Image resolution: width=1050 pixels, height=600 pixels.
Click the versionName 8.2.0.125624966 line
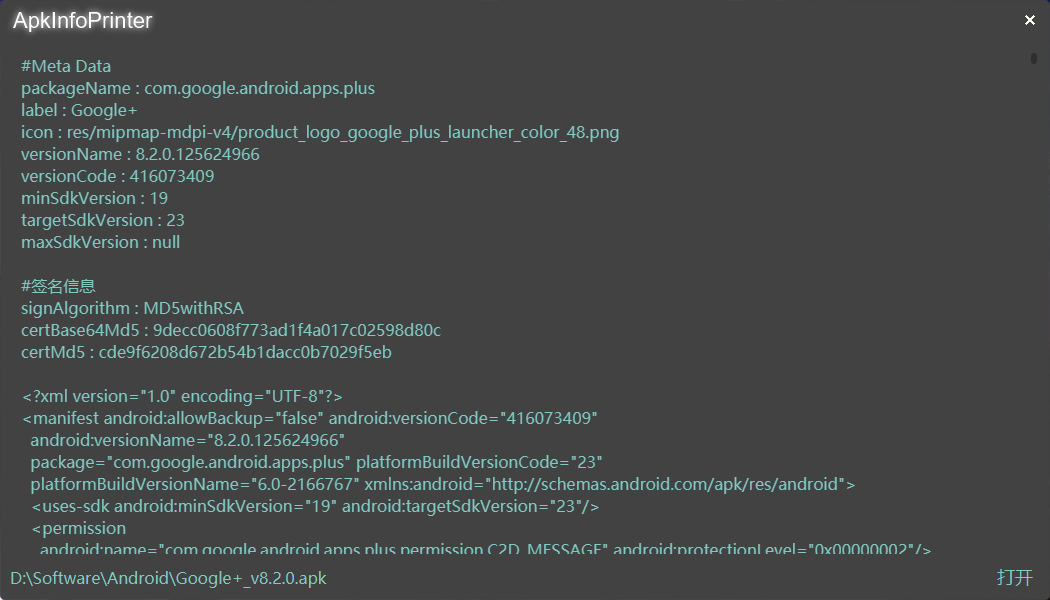point(140,154)
